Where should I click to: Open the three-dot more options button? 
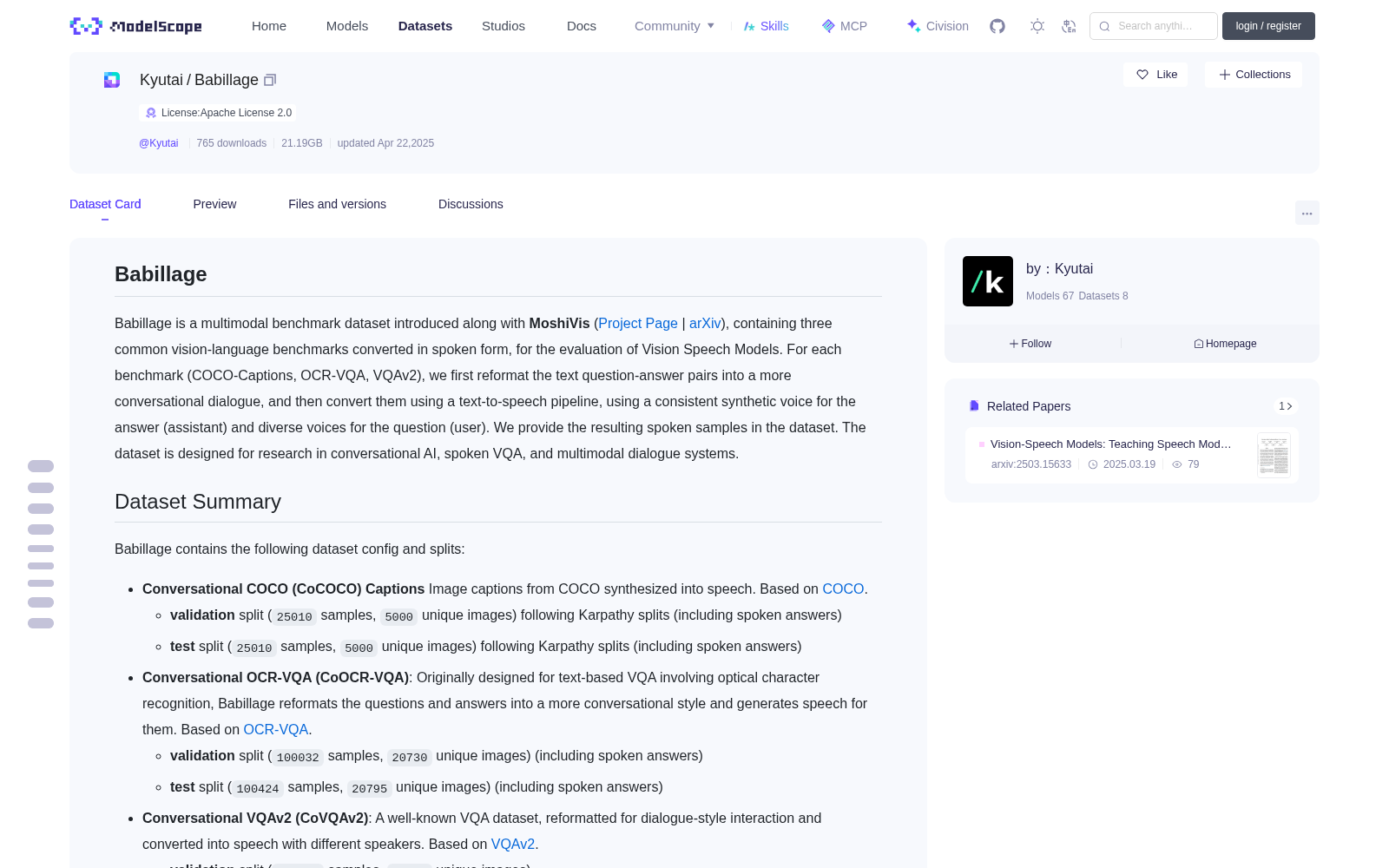tap(1307, 213)
